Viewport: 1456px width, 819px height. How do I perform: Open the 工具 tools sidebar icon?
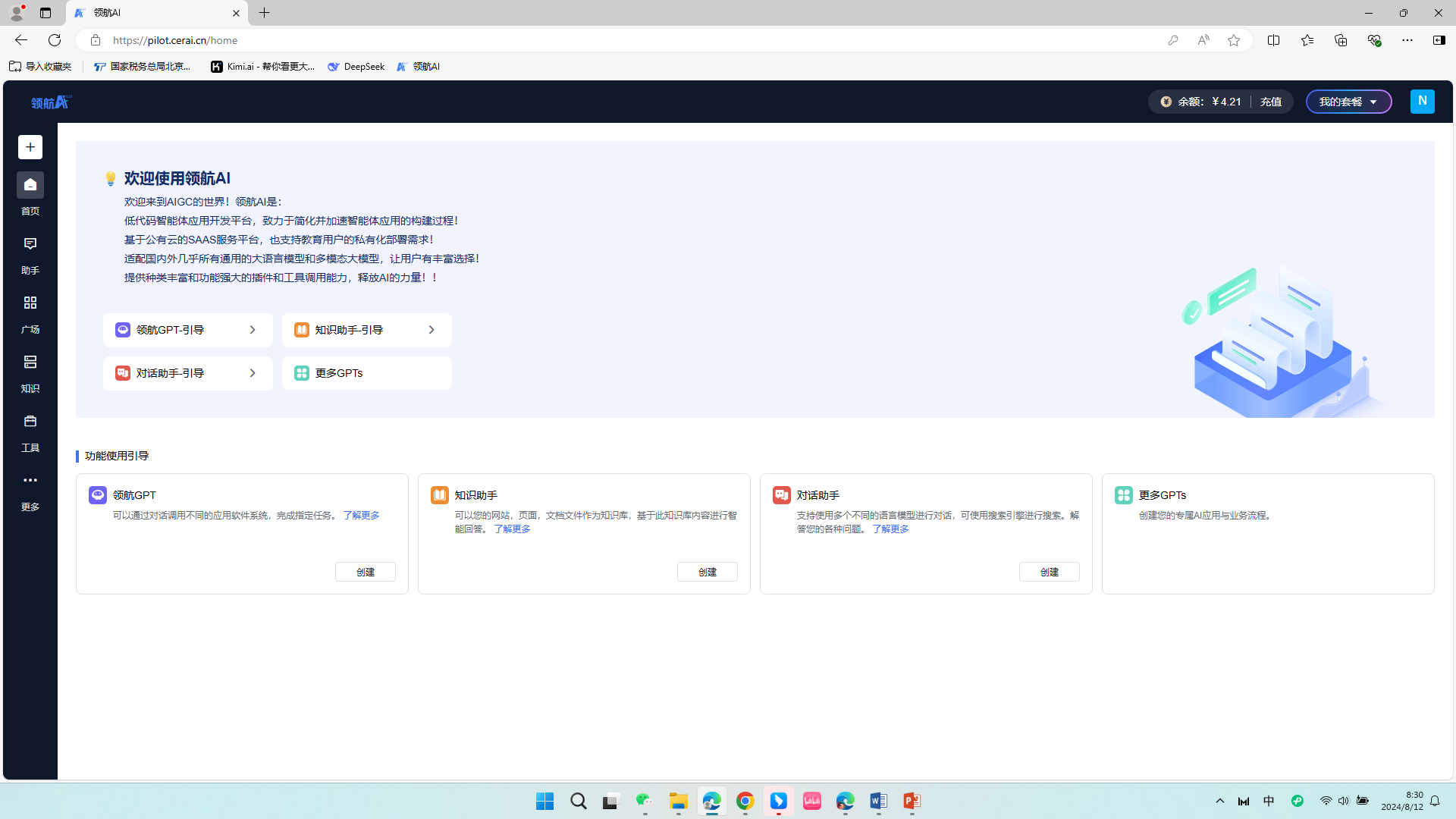pos(30,422)
